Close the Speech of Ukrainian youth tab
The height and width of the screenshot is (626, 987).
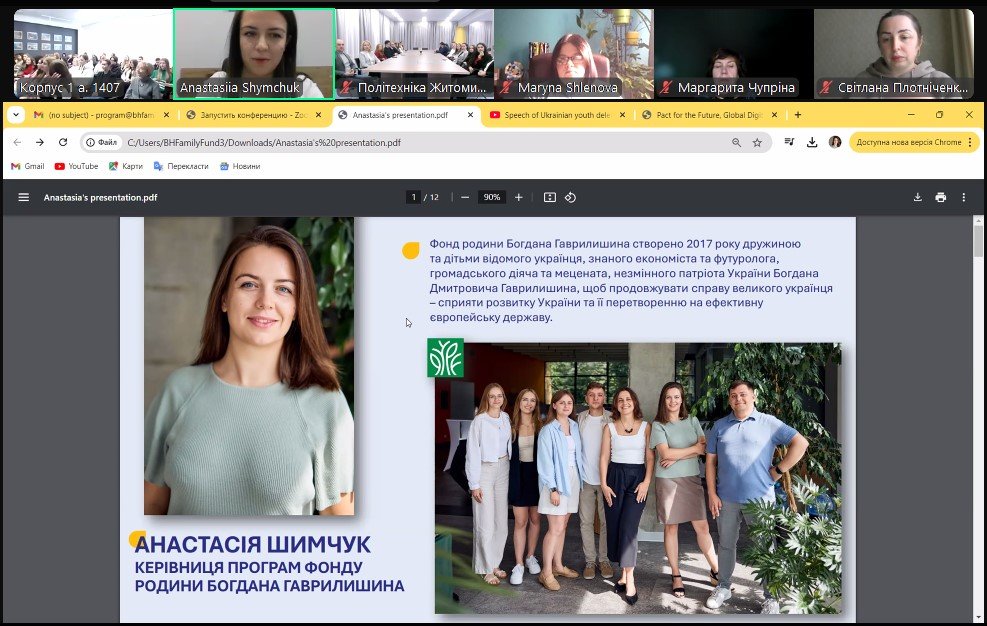(x=623, y=115)
